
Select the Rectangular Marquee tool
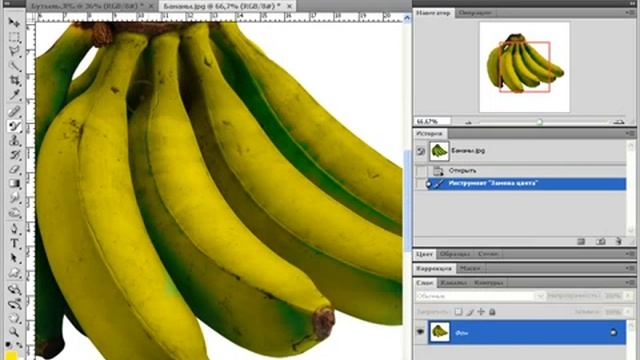[14, 37]
